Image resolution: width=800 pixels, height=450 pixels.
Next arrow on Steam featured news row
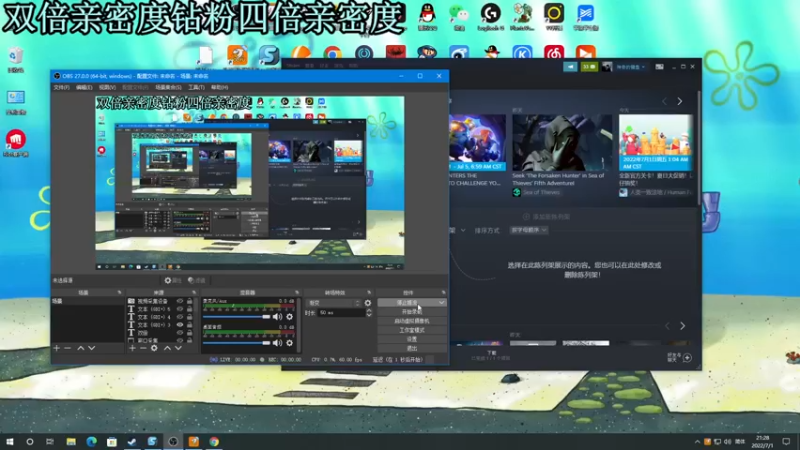pos(680,101)
